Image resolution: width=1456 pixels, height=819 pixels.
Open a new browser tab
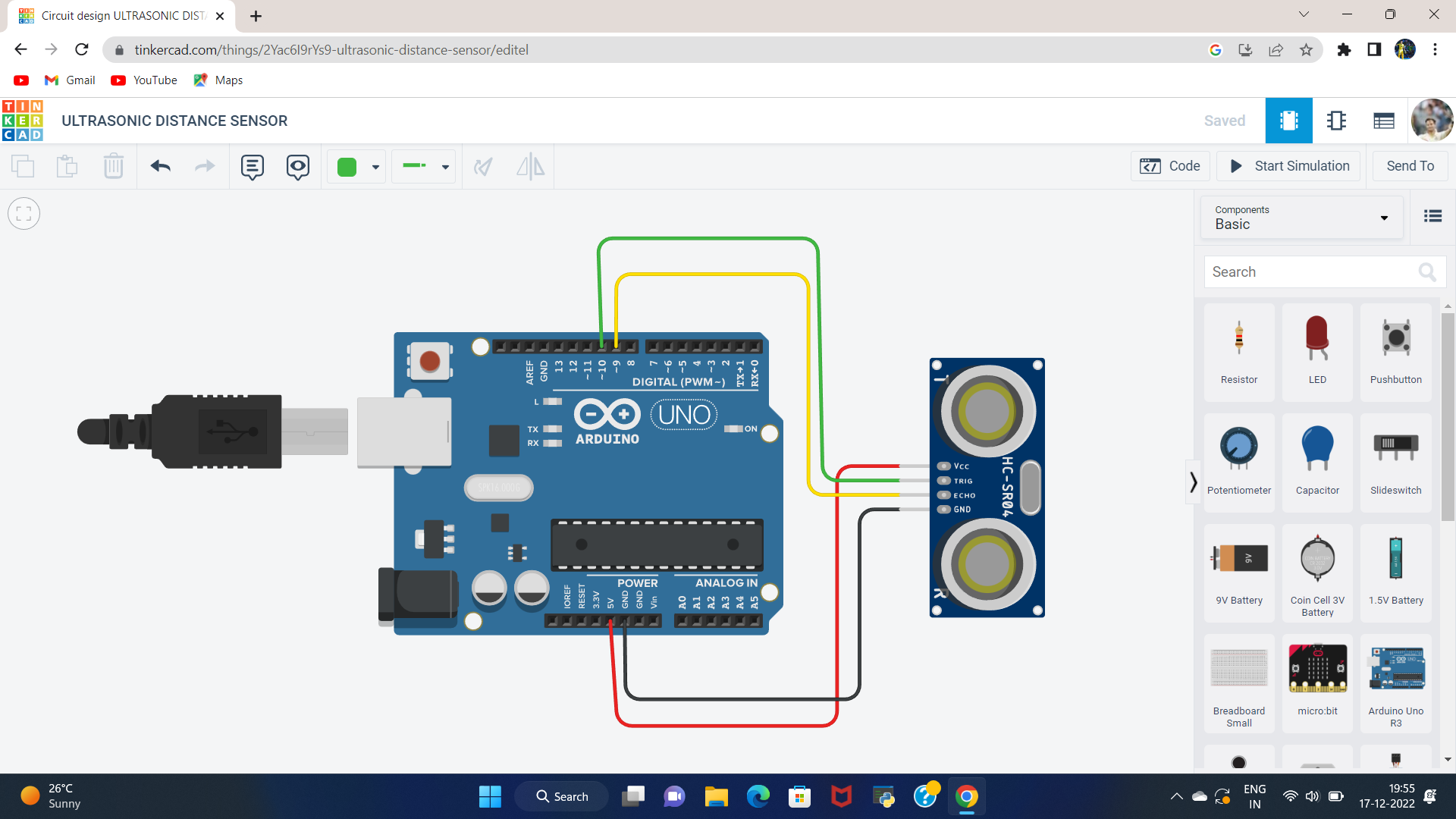click(x=256, y=16)
